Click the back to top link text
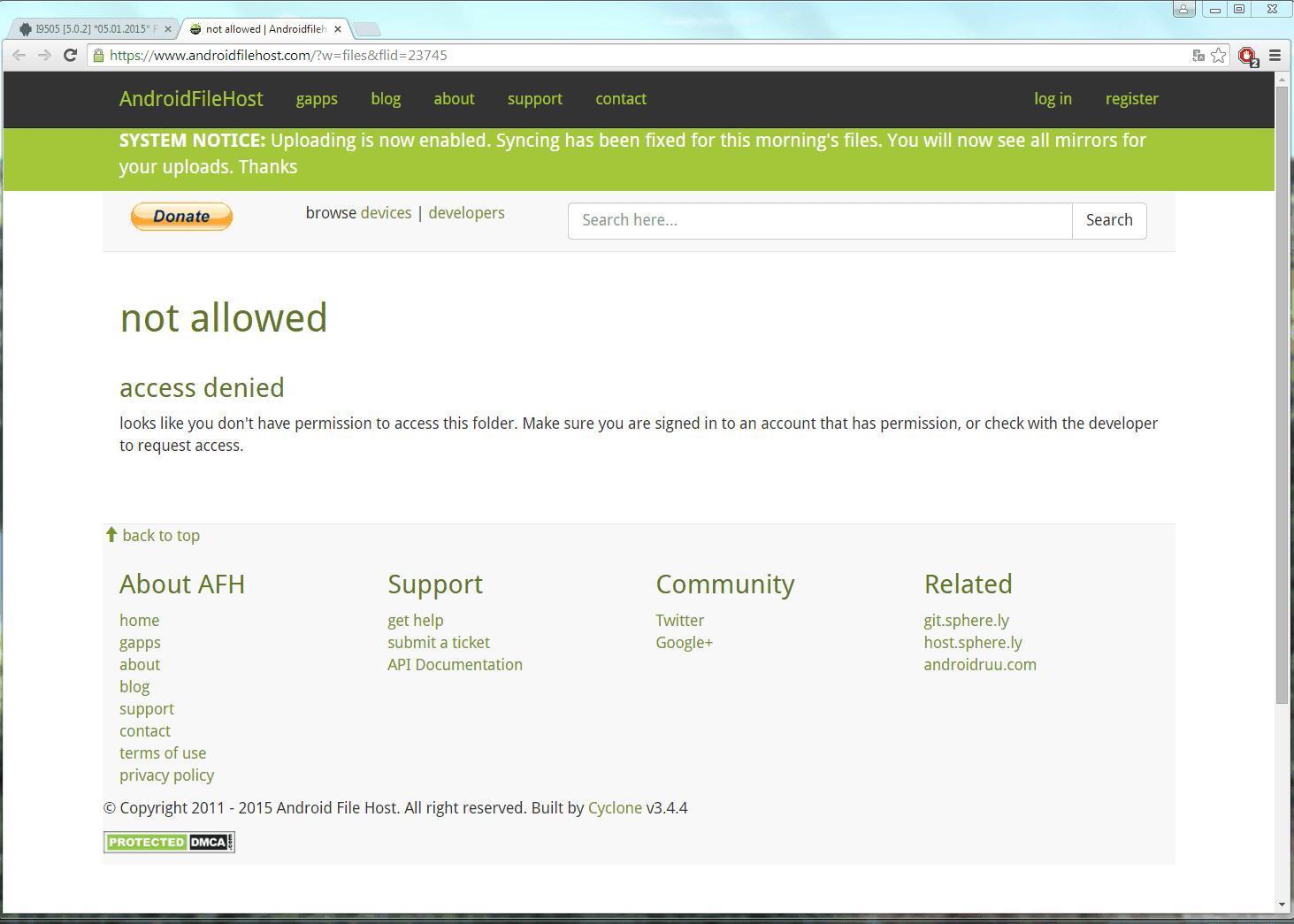This screenshot has width=1294, height=924. 161,536
